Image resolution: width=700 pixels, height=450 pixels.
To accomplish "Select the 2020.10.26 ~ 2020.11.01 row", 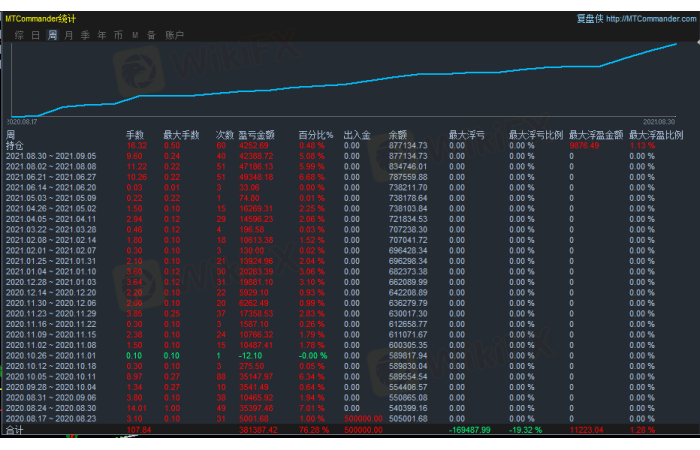I will tap(346, 356).
